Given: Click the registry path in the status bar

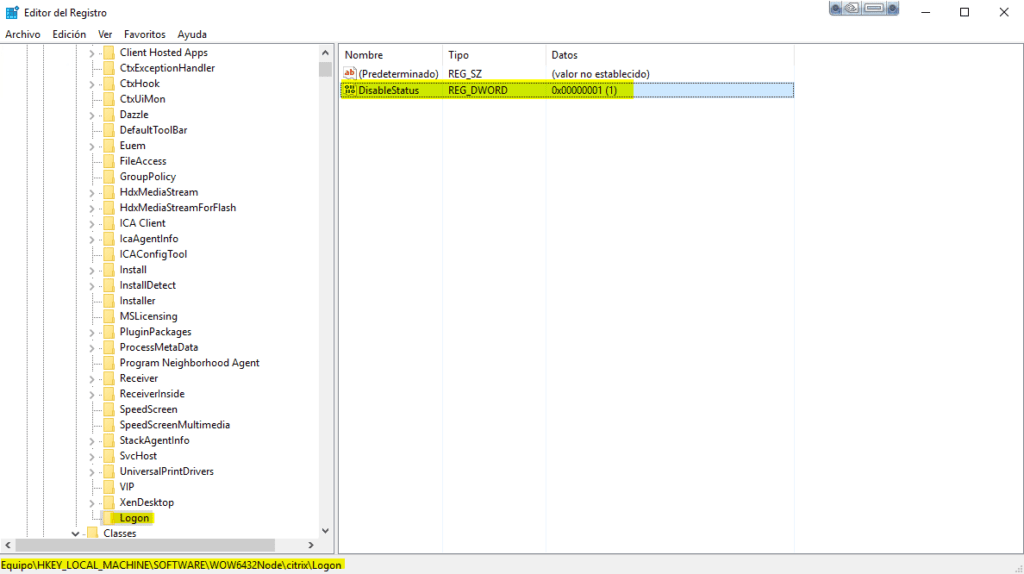Looking at the screenshot, I should coord(171,565).
